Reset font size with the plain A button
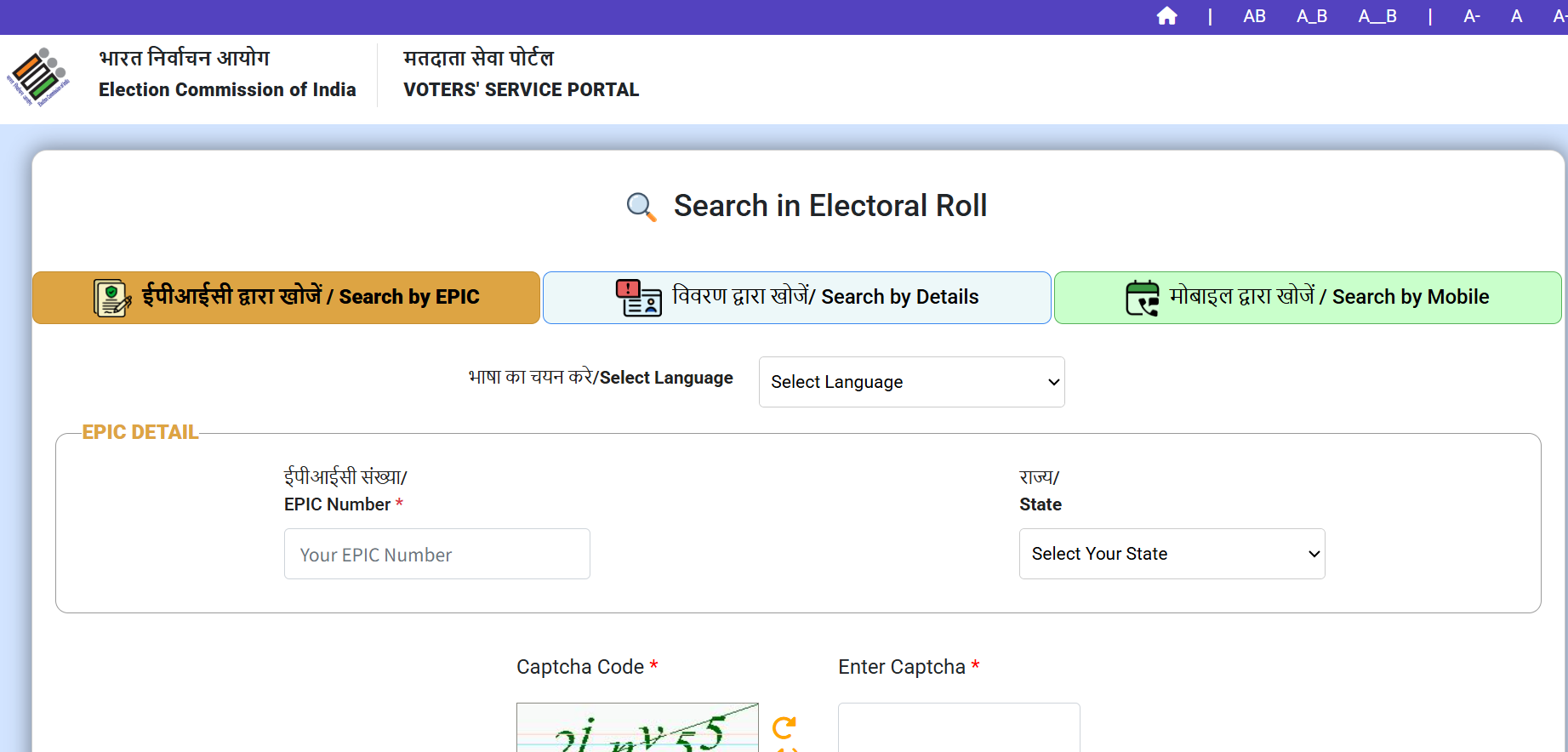The width and height of the screenshot is (1568, 752). [1516, 16]
